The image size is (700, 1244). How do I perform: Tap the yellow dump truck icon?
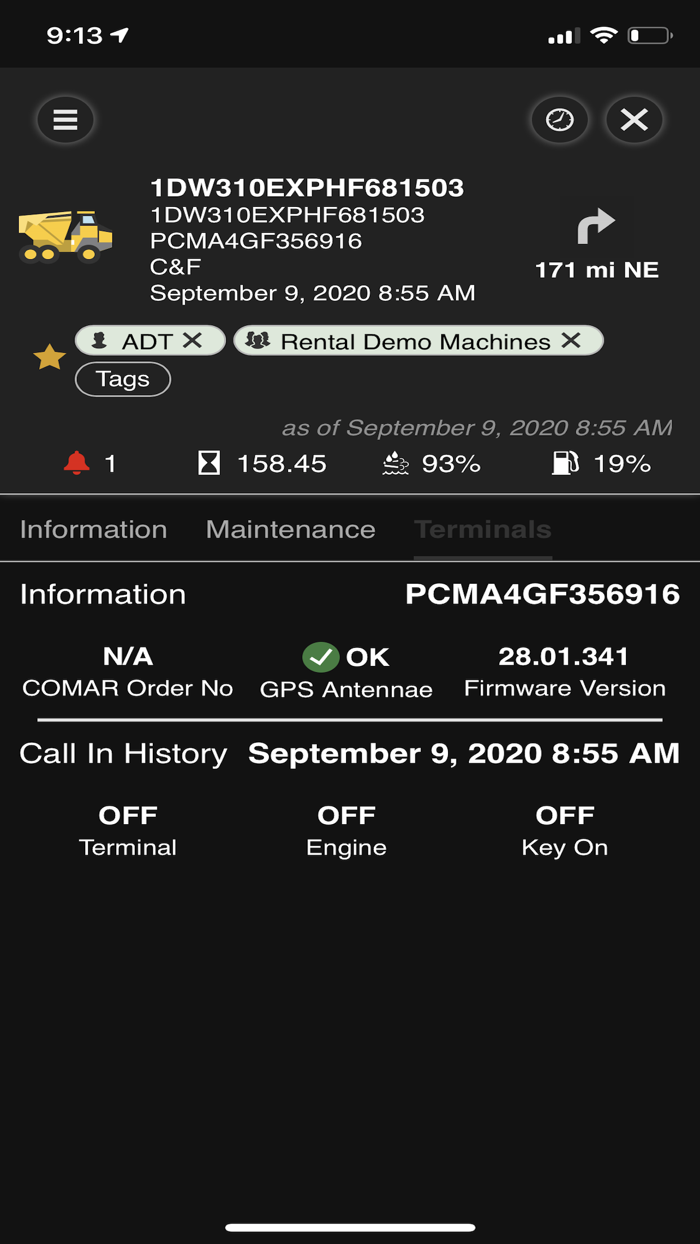[x=66, y=236]
